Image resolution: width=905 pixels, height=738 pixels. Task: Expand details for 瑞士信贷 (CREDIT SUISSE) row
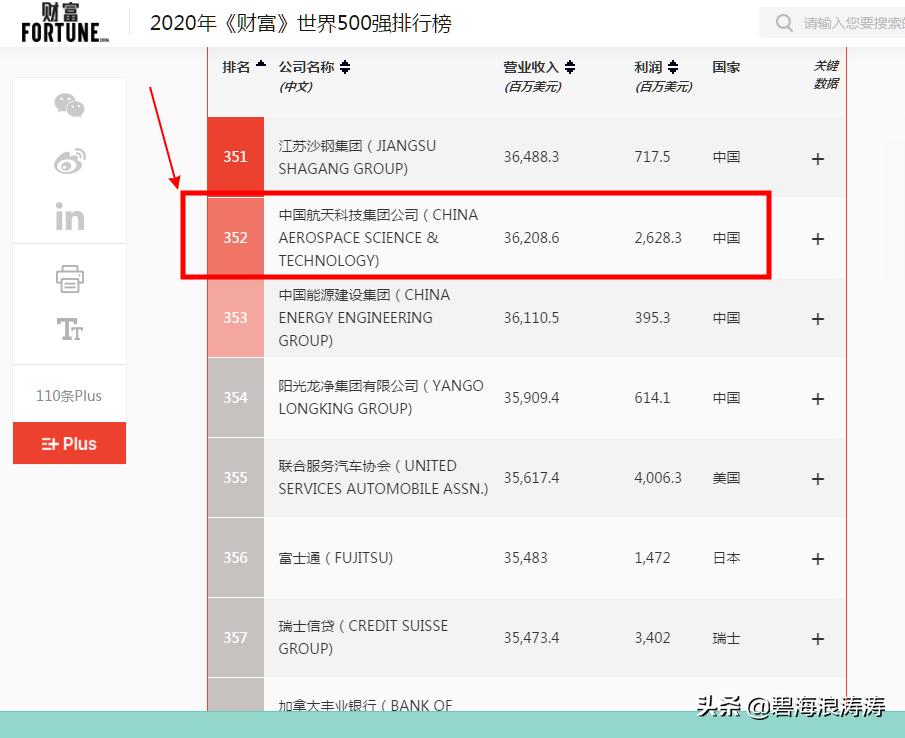(x=817, y=637)
